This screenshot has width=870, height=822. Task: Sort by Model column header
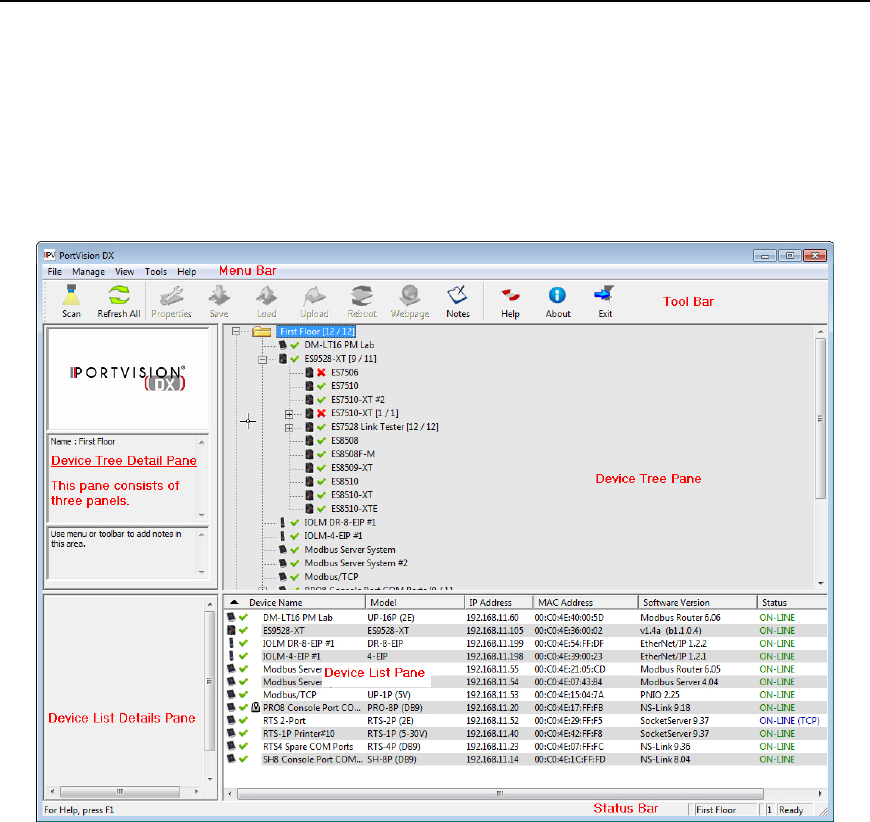[414, 603]
